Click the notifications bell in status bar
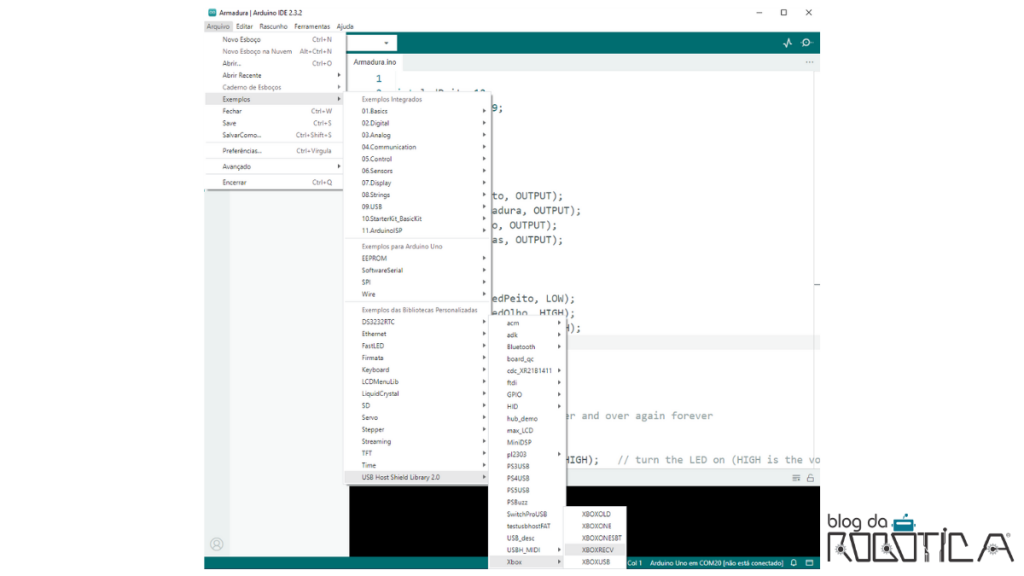Viewport: 1024px width, 576px height. [793, 563]
